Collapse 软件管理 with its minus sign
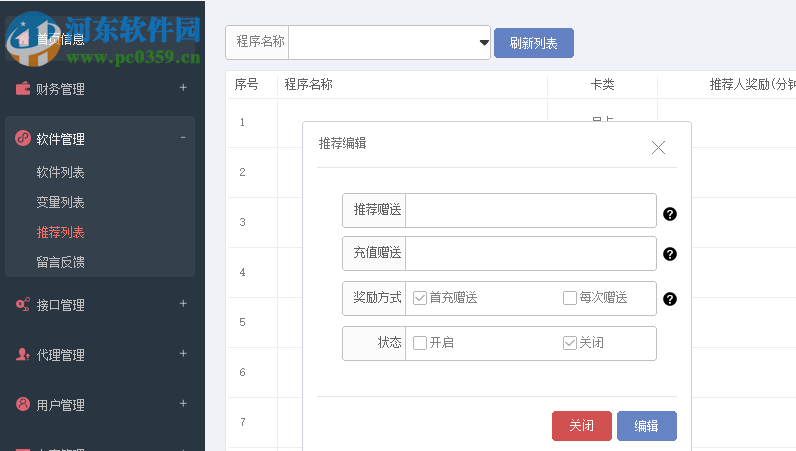 (183, 137)
